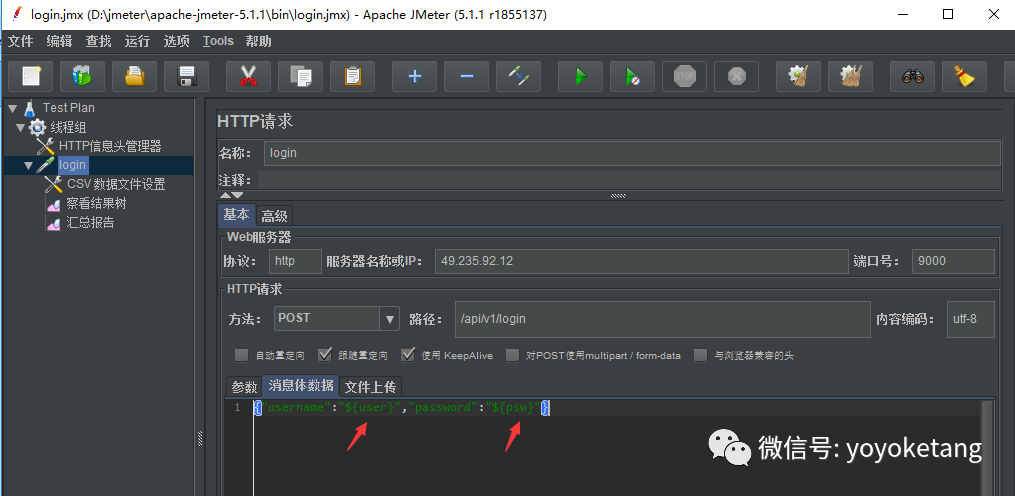Click the 汇总报告 listener icon
The width and height of the screenshot is (1015, 496).
[54, 223]
